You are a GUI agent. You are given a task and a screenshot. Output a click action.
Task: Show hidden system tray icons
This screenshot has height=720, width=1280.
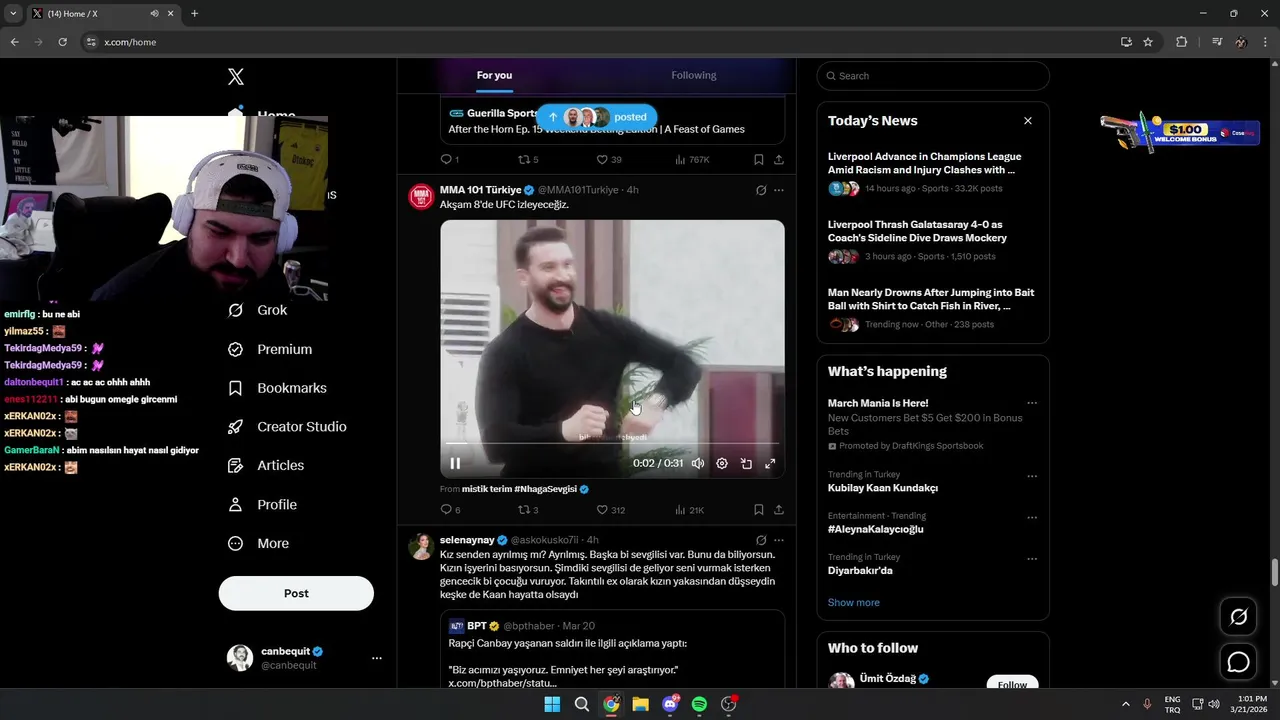(x=1125, y=704)
